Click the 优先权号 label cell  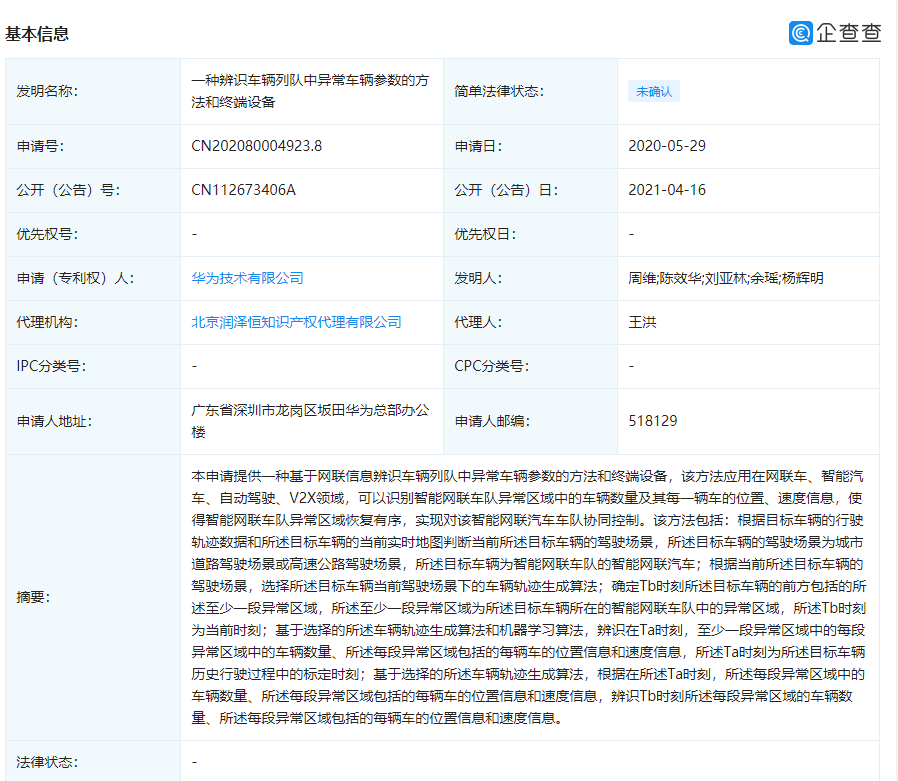tap(93, 234)
